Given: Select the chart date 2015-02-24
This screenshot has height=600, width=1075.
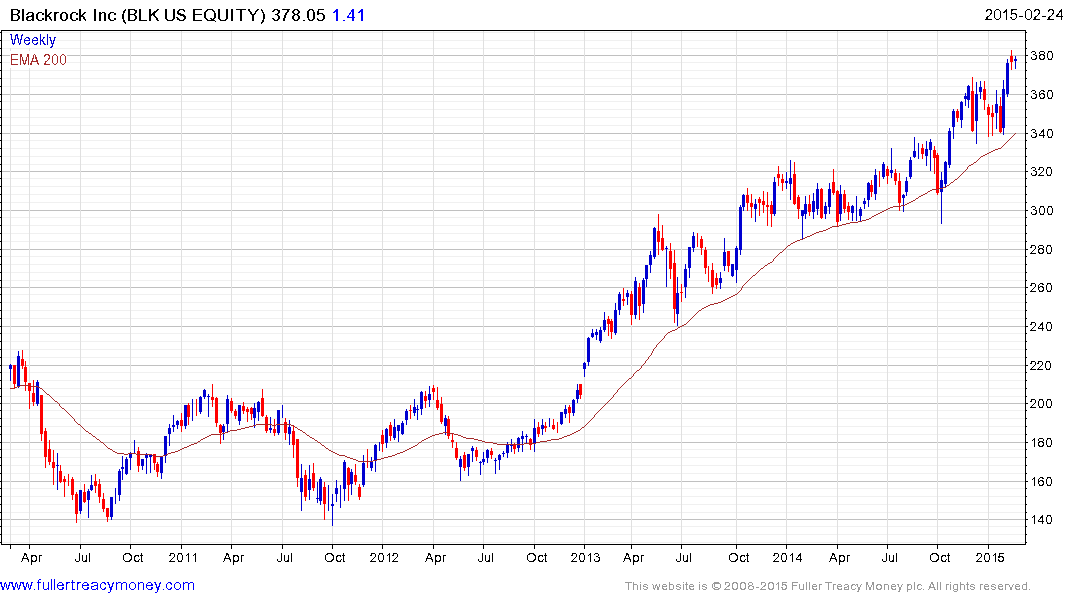Looking at the screenshot, I should (1024, 15).
